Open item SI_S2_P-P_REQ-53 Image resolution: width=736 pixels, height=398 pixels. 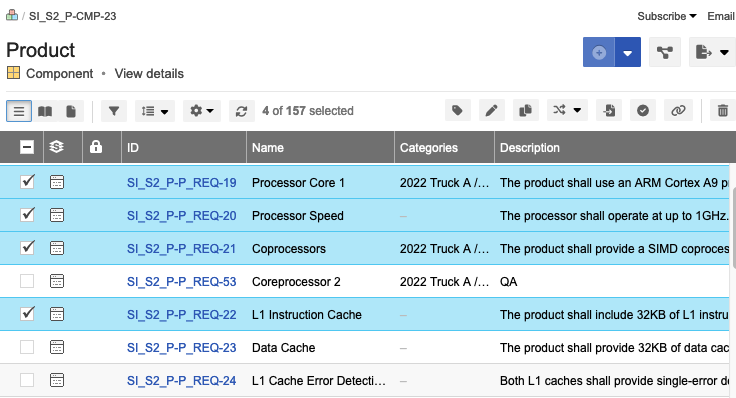coord(182,282)
